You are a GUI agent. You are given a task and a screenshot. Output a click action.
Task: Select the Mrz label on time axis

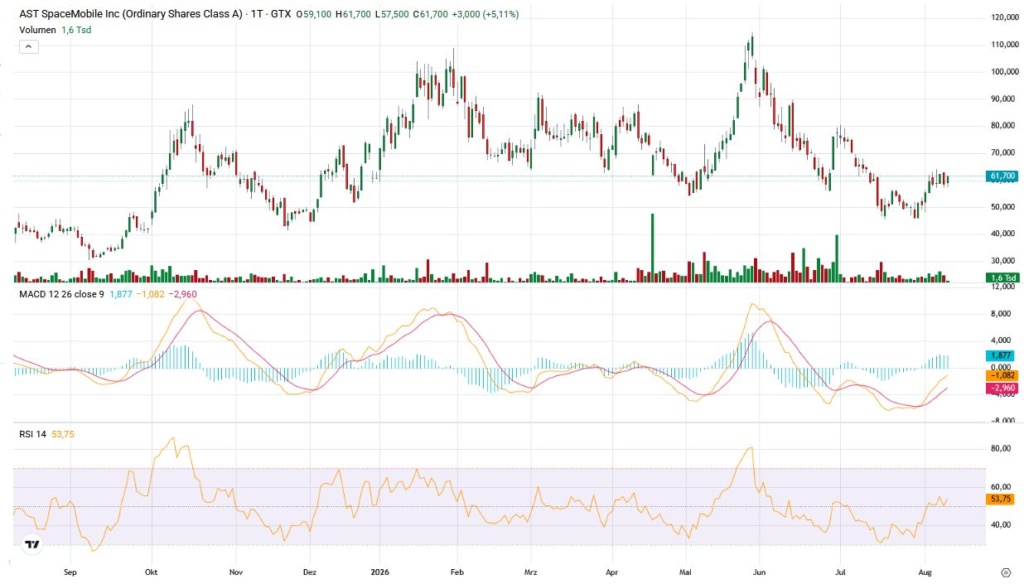[x=530, y=572]
